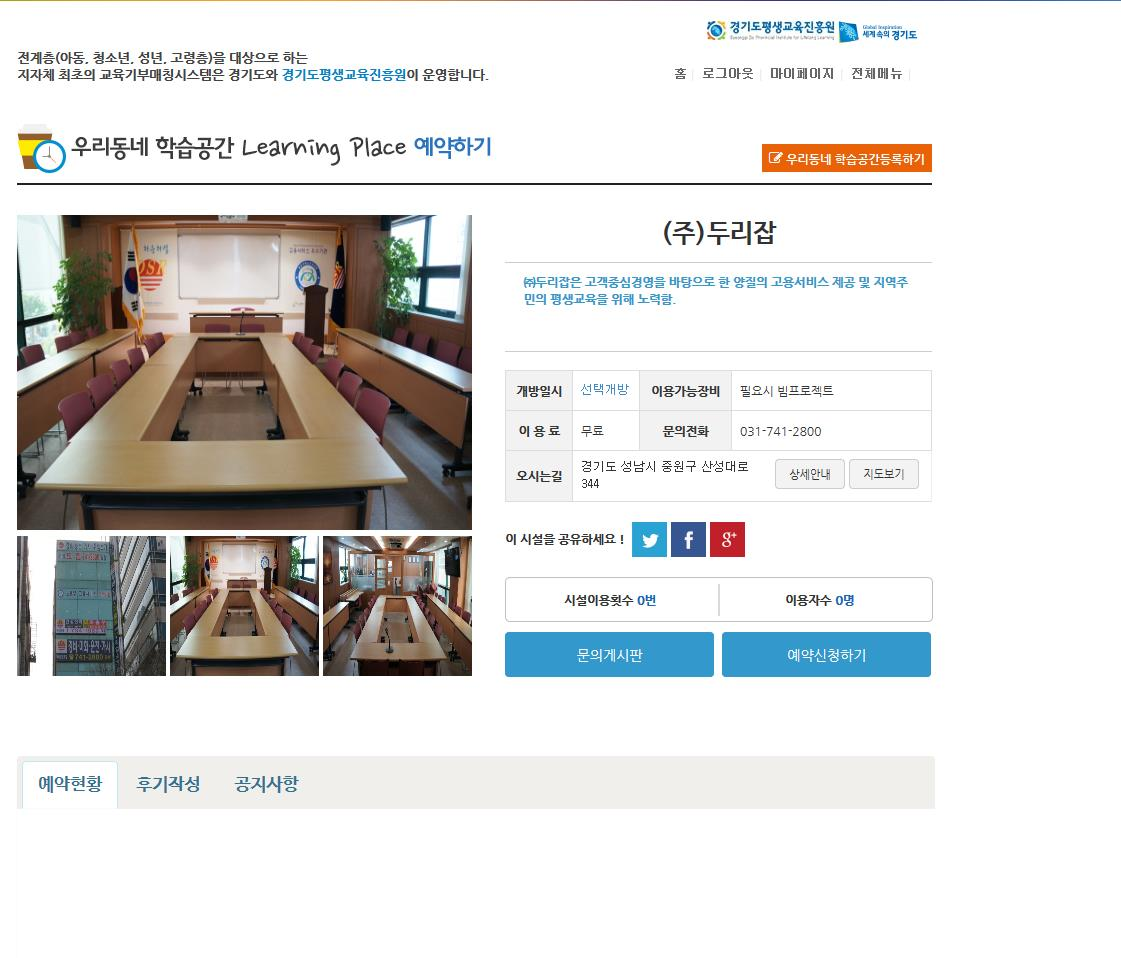
Task: Click the 우리동네 학습공간등록하기 button
Action: 846,159
